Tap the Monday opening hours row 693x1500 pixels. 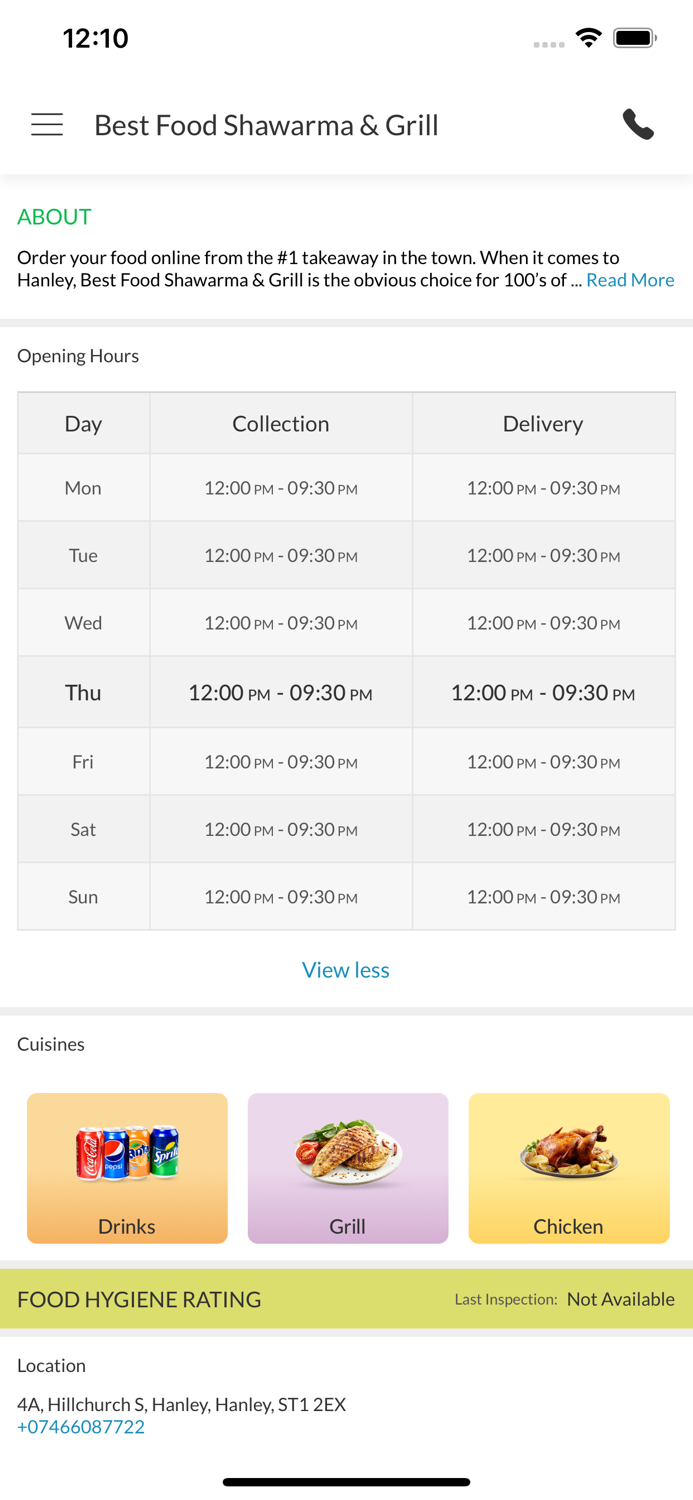point(346,488)
